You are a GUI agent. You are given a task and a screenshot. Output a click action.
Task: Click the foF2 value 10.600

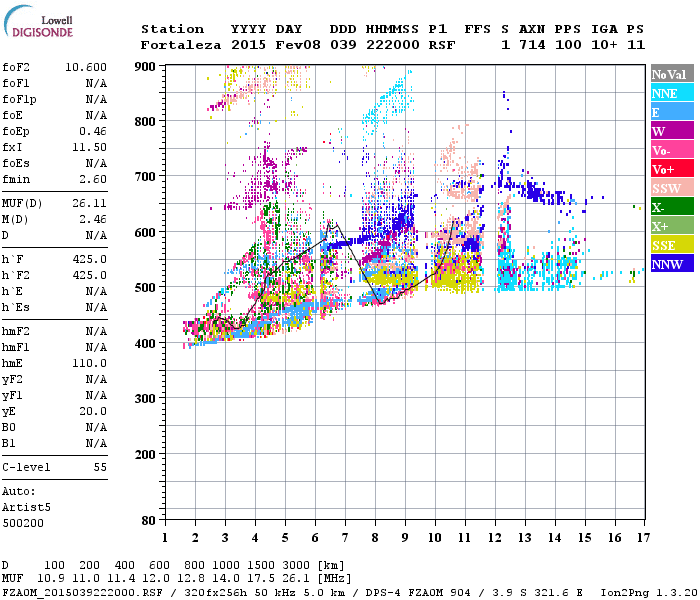[86, 67]
